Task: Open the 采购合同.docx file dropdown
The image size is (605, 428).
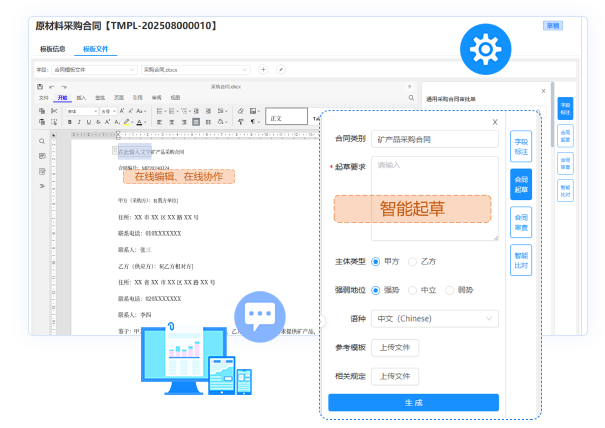Action: 195,70
